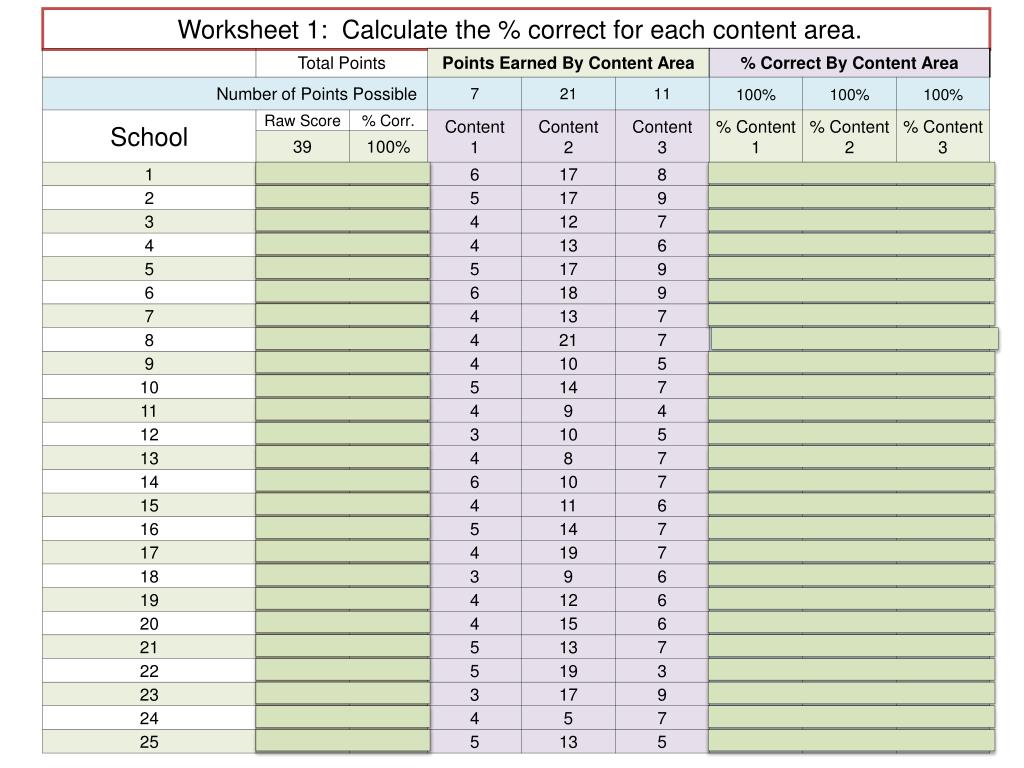Viewport: 1024px width, 768px height.
Task: Select school 8's highlighted % correct input row
Action: coord(854,340)
